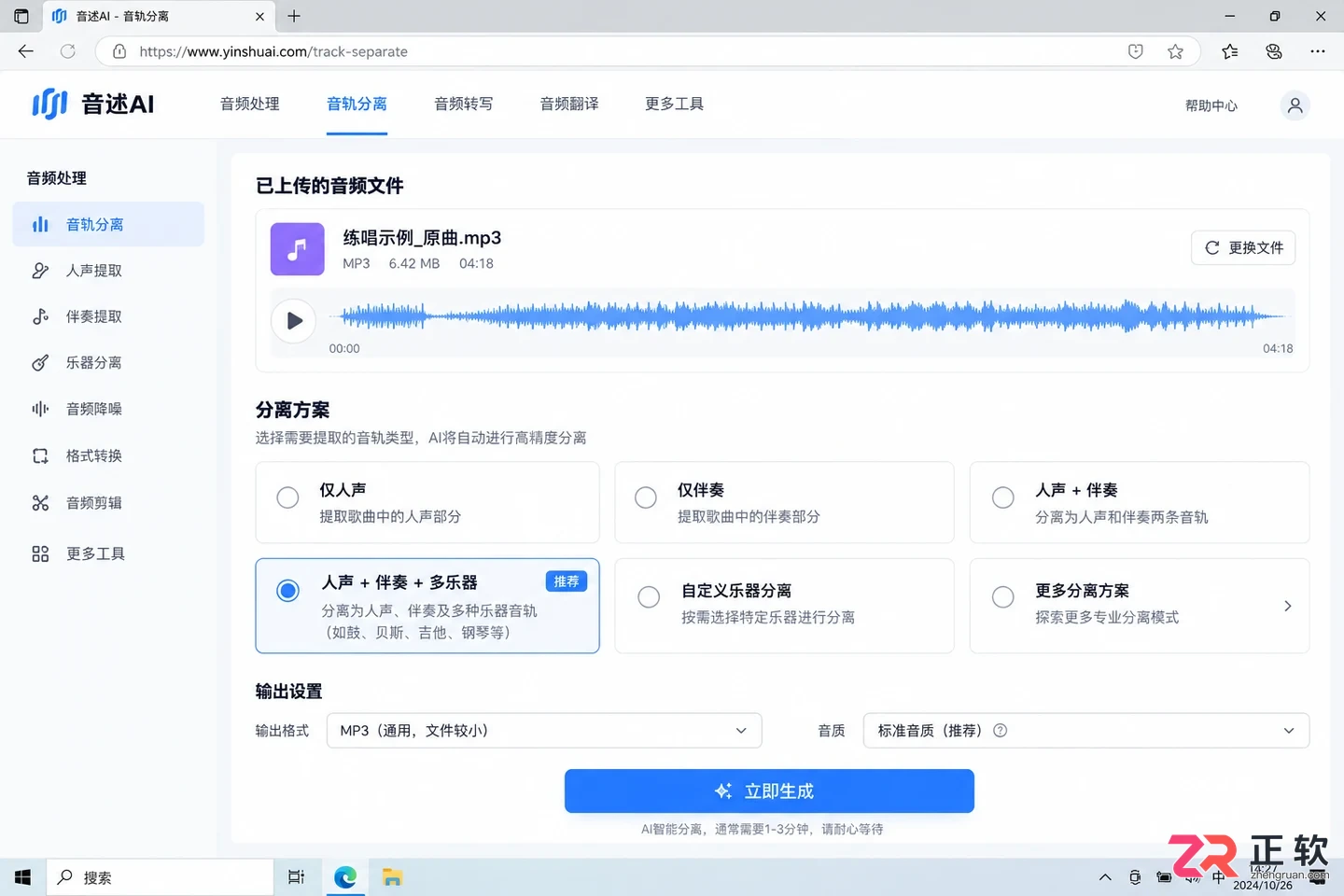
Task: Select 人声 + 伴奏 + 多乐器 radio option
Action: [x=287, y=590]
